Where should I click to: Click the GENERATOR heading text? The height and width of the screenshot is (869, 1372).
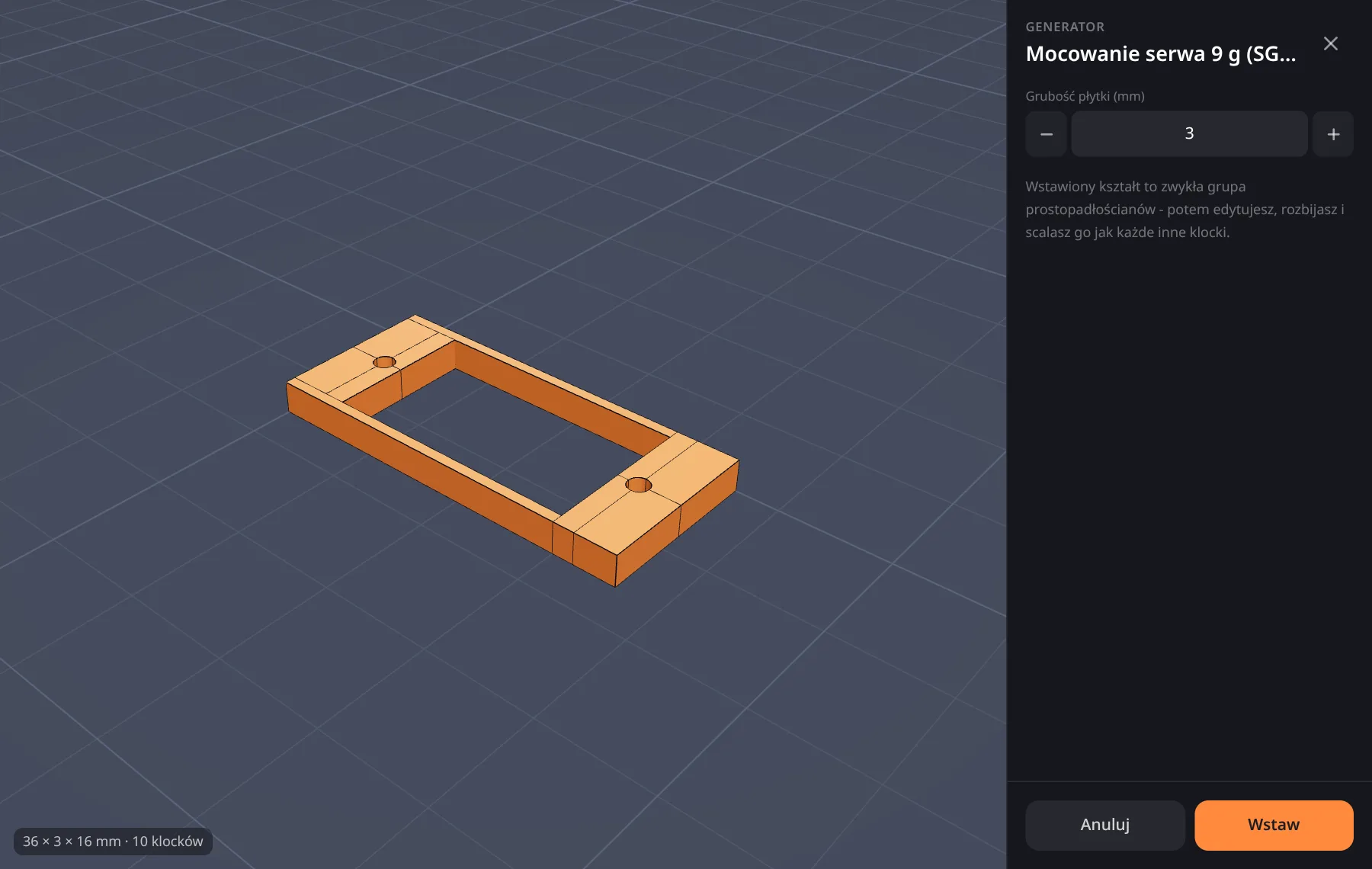tap(1065, 27)
